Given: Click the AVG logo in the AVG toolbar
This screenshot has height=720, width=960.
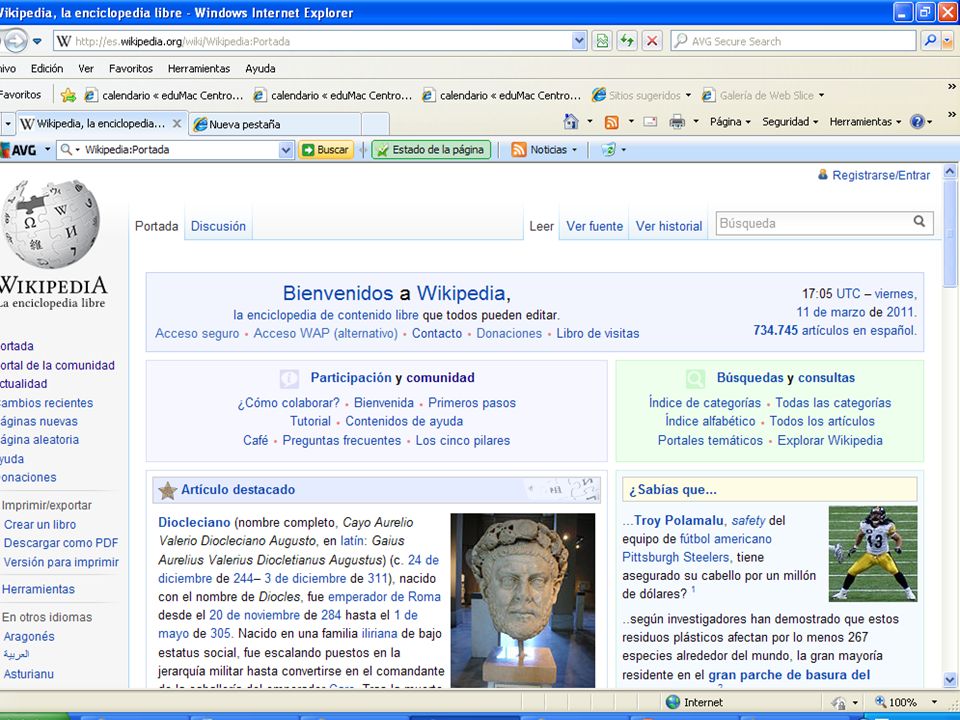Looking at the screenshot, I should pos(19,150).
